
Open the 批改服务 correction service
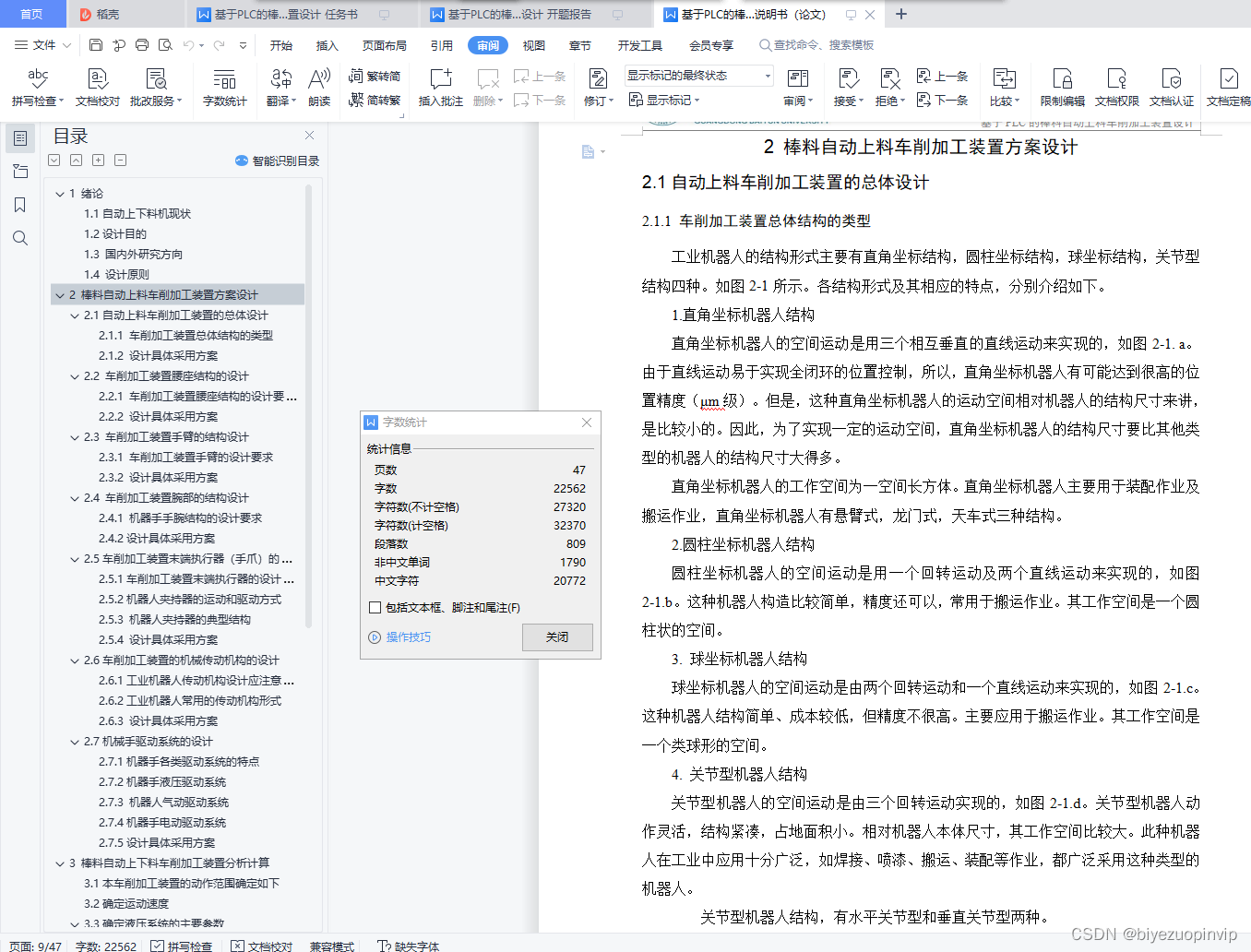click(156, 88)
